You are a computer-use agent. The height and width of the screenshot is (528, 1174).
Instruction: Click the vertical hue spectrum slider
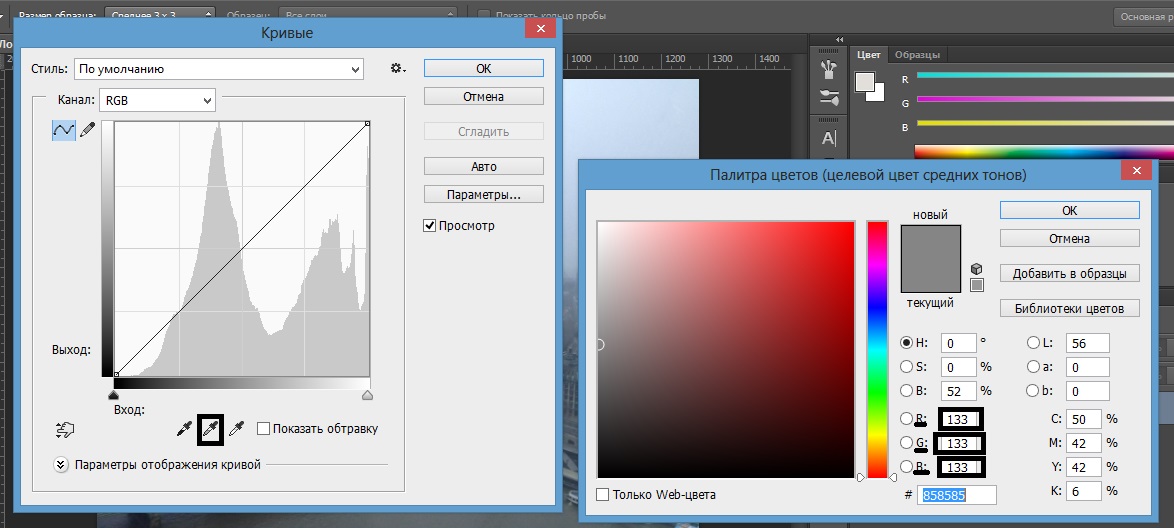(x=878, y=349)
